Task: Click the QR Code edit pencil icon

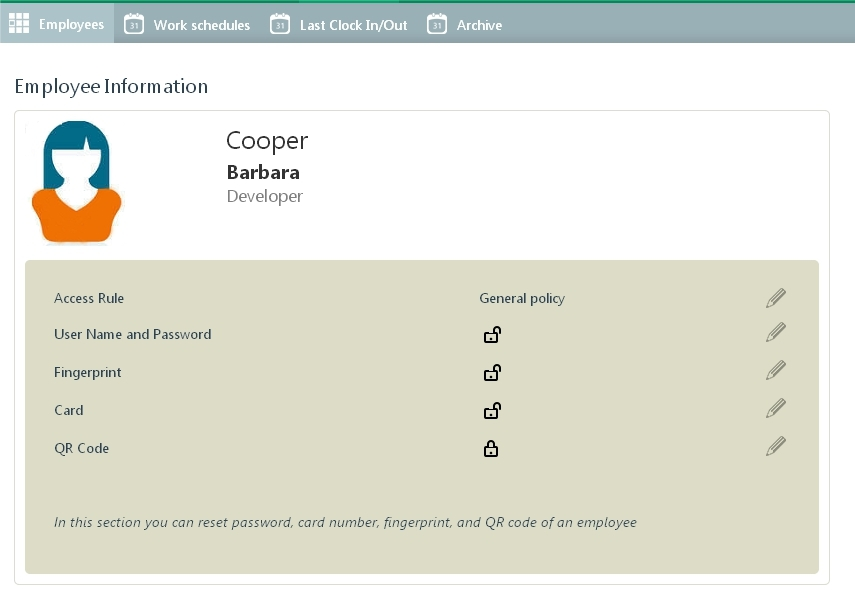Action: (776, 447)
